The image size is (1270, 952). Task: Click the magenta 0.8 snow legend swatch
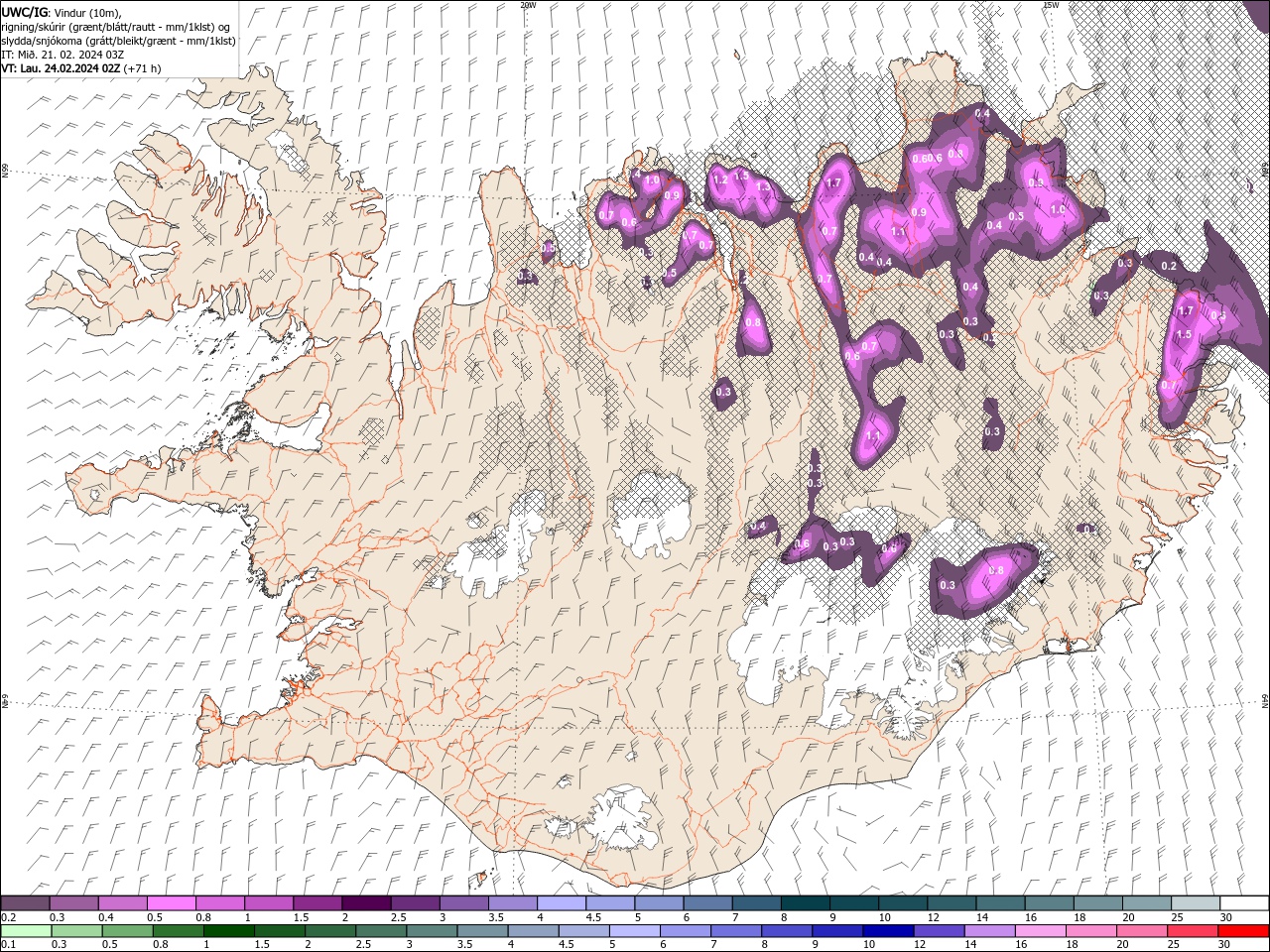(x=220, y=903)
